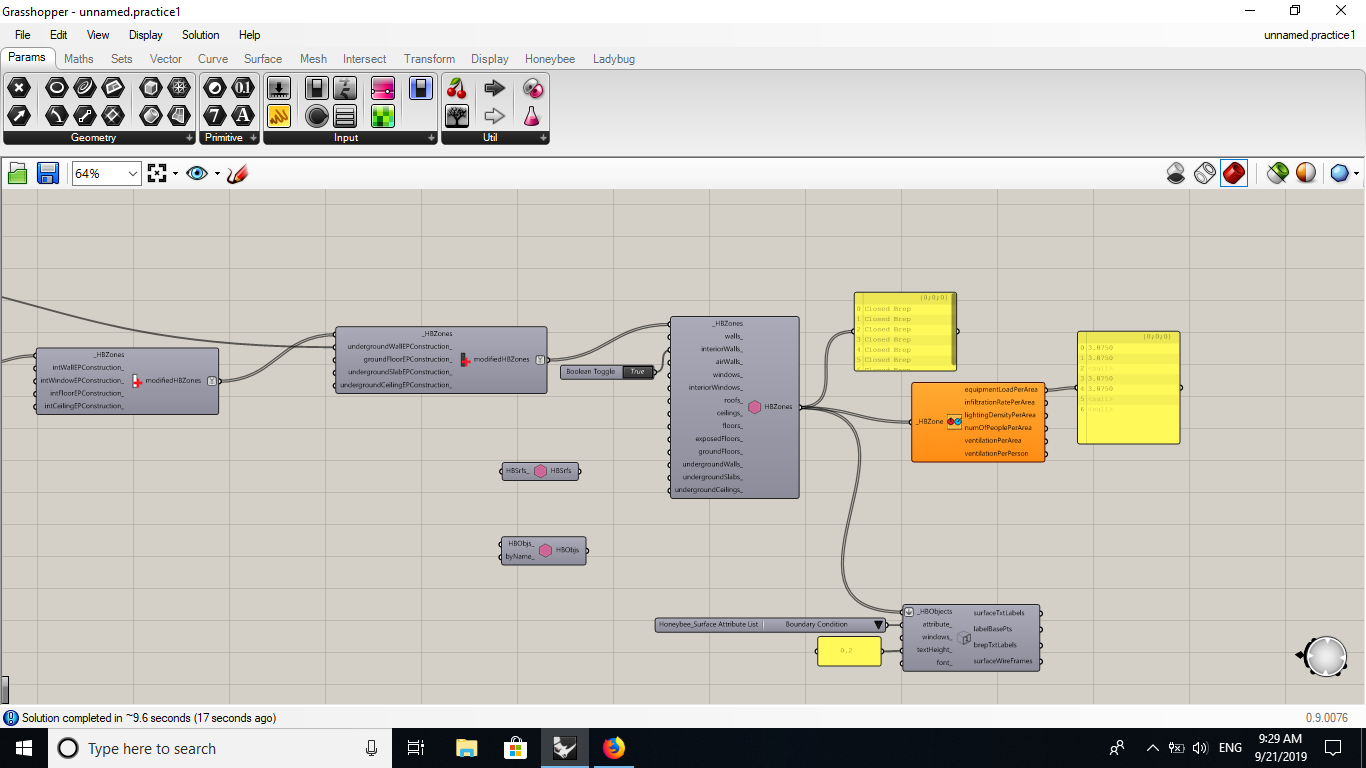The width and height of the screenshot is (1366, 768).
Task: Click the unnamed.practice1 document name
Action: (1309, 35)
